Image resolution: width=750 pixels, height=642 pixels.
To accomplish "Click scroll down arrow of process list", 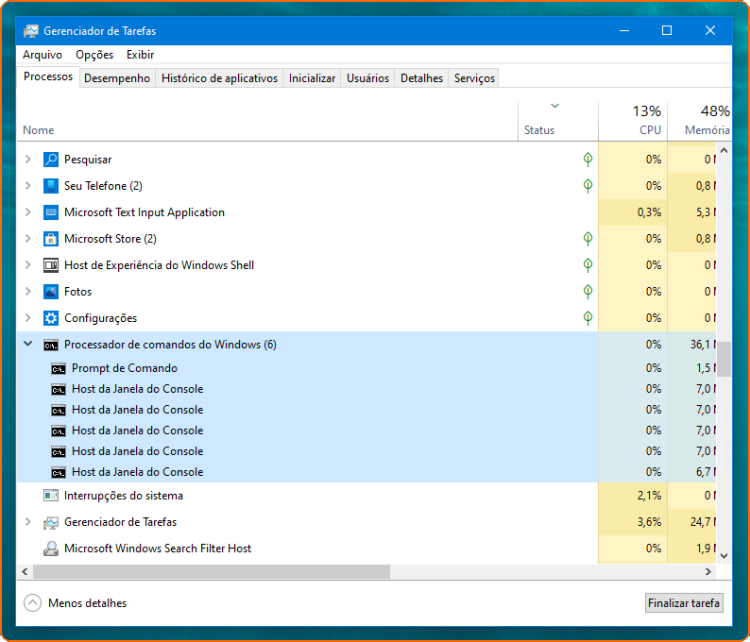I will [724, 556].
